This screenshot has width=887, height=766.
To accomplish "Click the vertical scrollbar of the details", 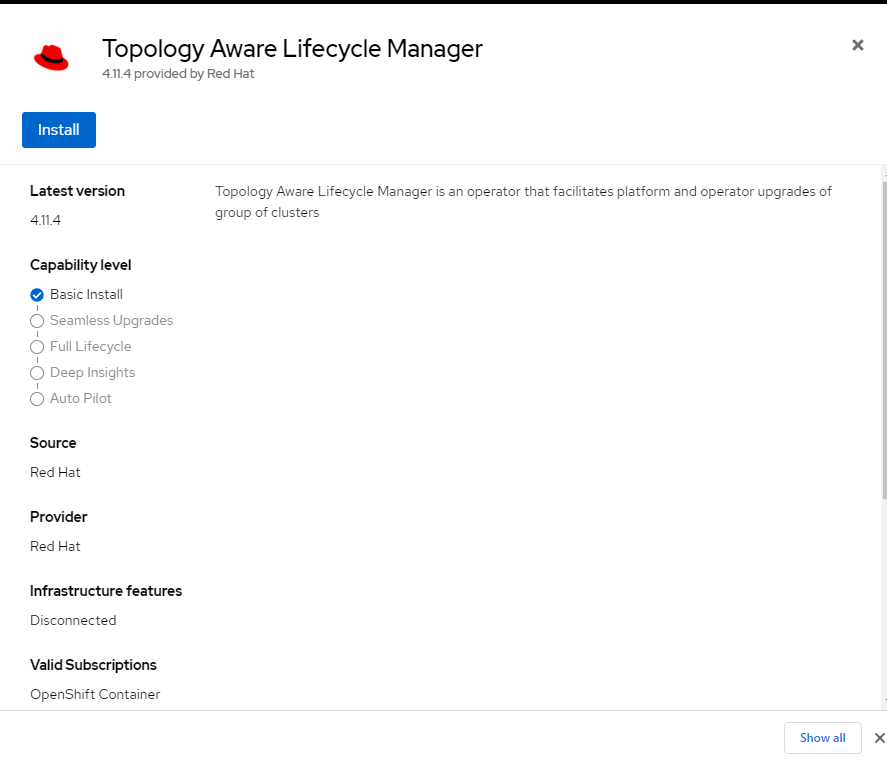I will click(x=884, y=341).
